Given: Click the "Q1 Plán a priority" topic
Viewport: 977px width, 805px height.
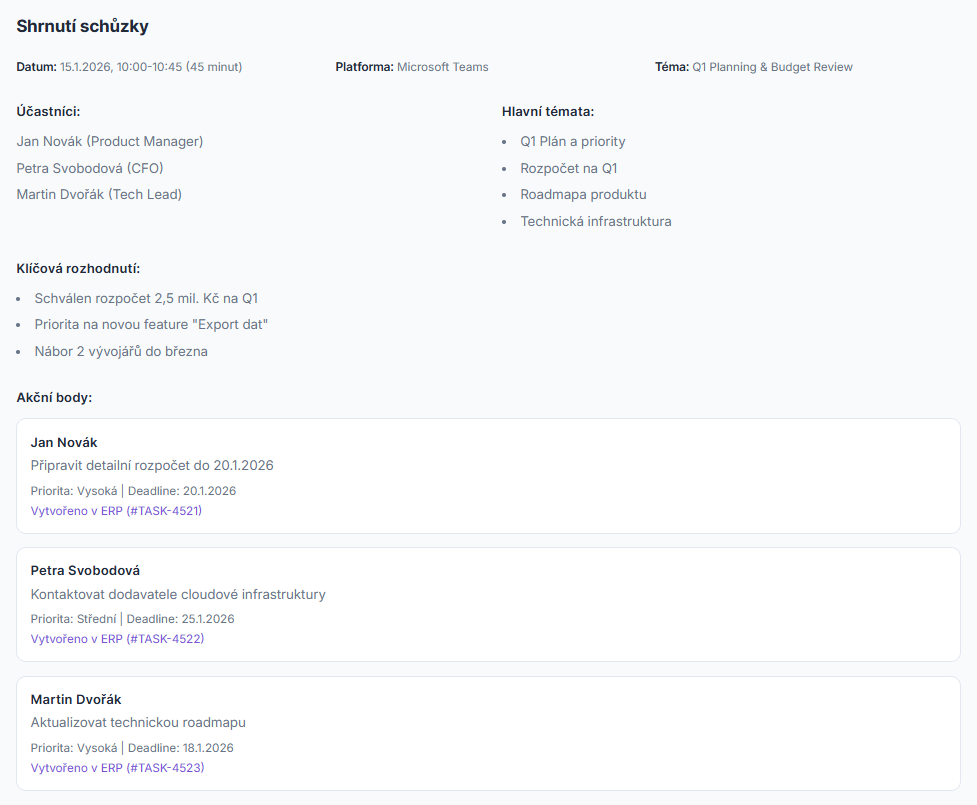Looking at the screenshot, I should click(572, 142).
